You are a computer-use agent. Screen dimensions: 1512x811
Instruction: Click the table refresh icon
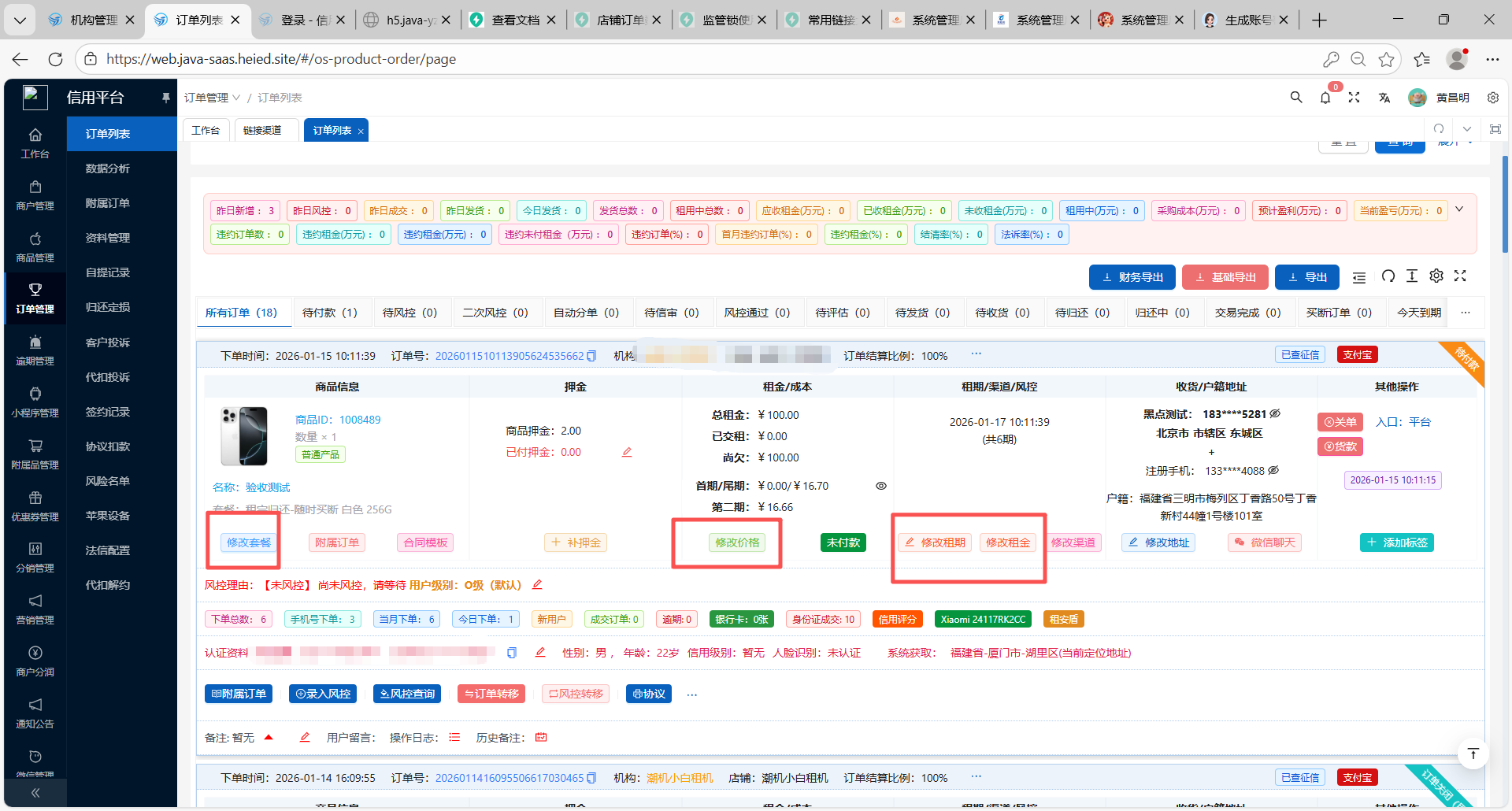coord(1388,276)
